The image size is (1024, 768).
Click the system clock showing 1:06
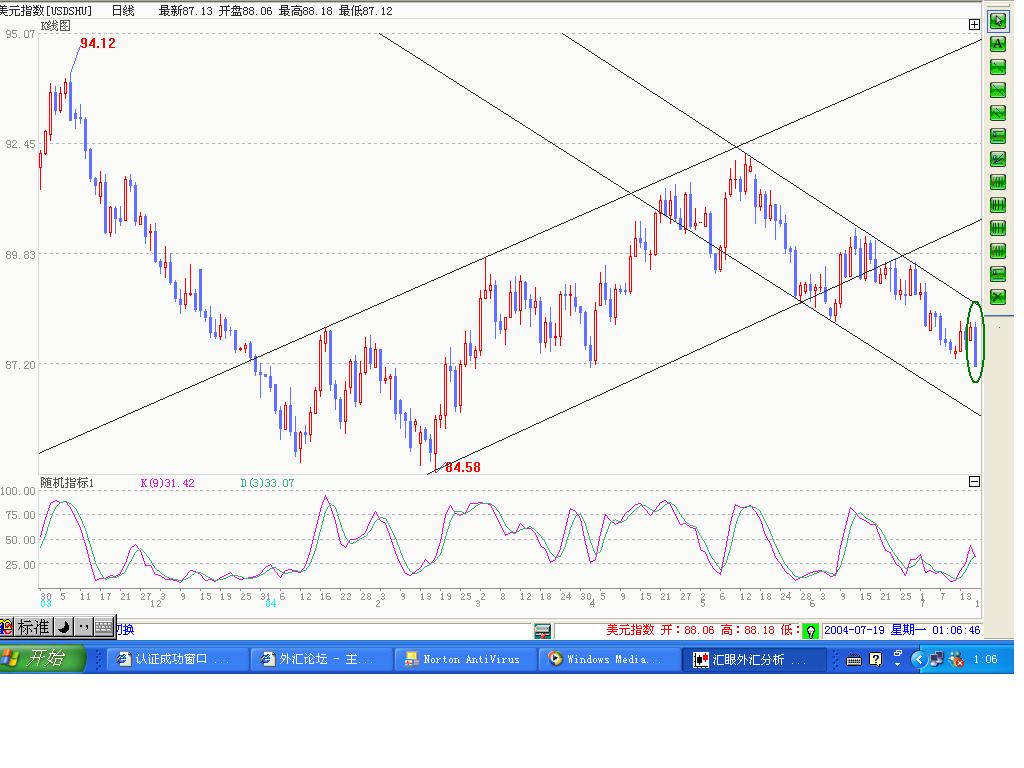pyautogui.click(x=985, y=660)
